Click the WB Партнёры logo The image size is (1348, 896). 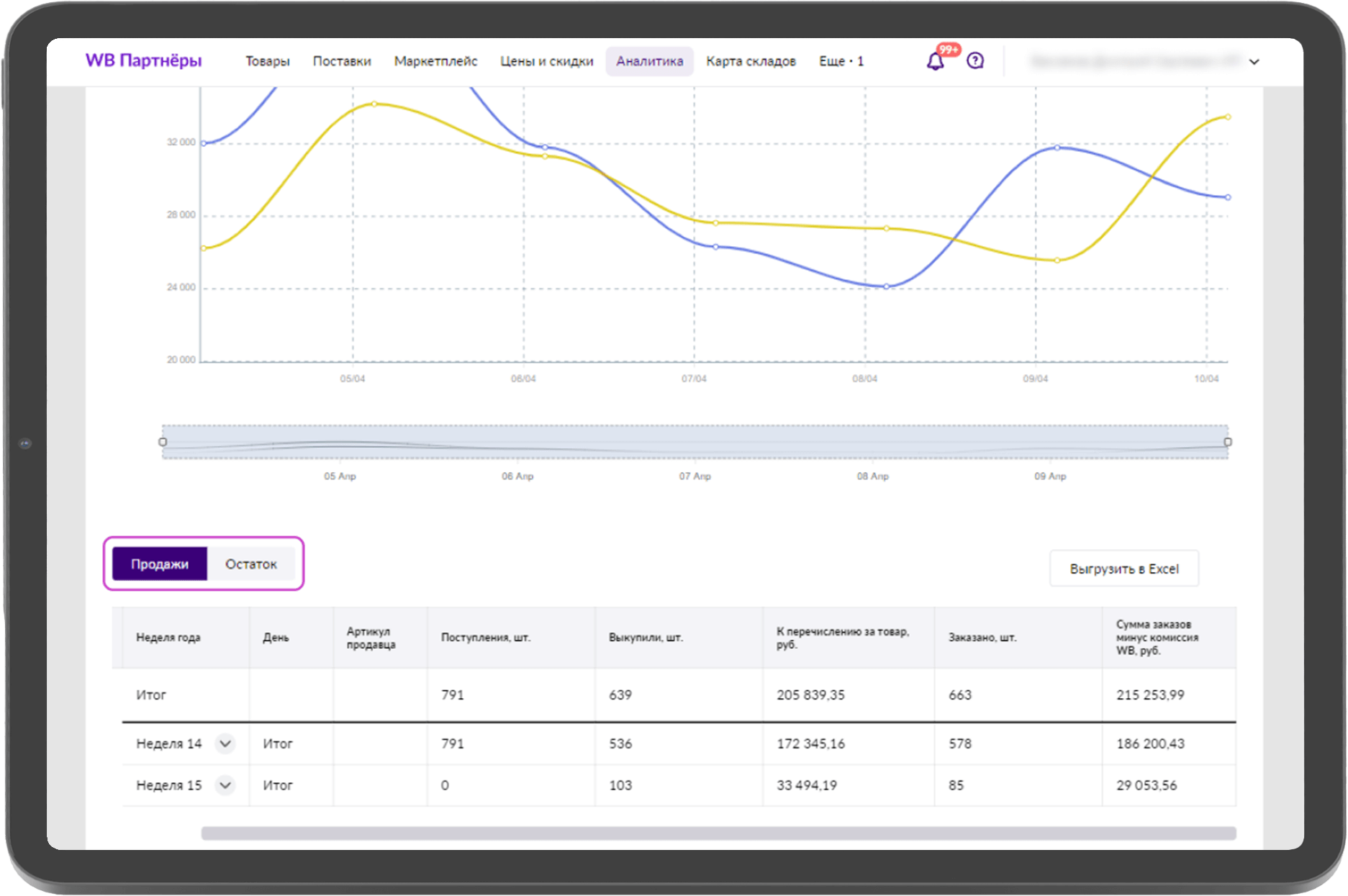(x=143, y=60)
